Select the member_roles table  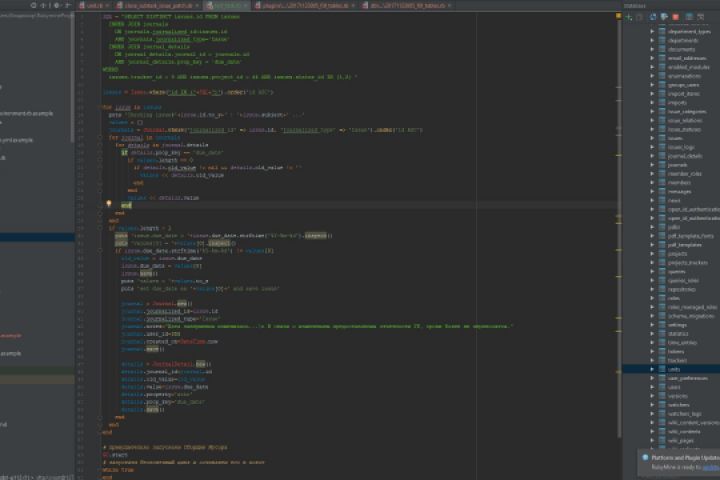[684, 174]
